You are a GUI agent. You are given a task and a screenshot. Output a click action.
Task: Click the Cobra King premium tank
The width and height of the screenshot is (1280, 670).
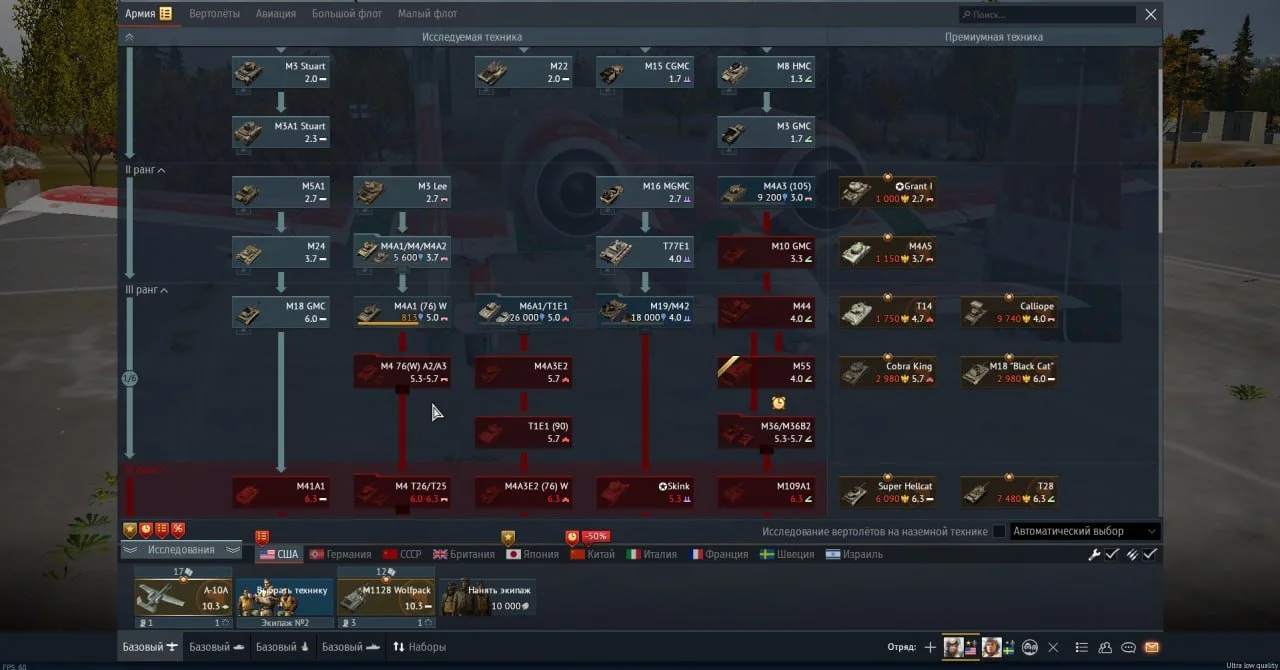(887, 372)
